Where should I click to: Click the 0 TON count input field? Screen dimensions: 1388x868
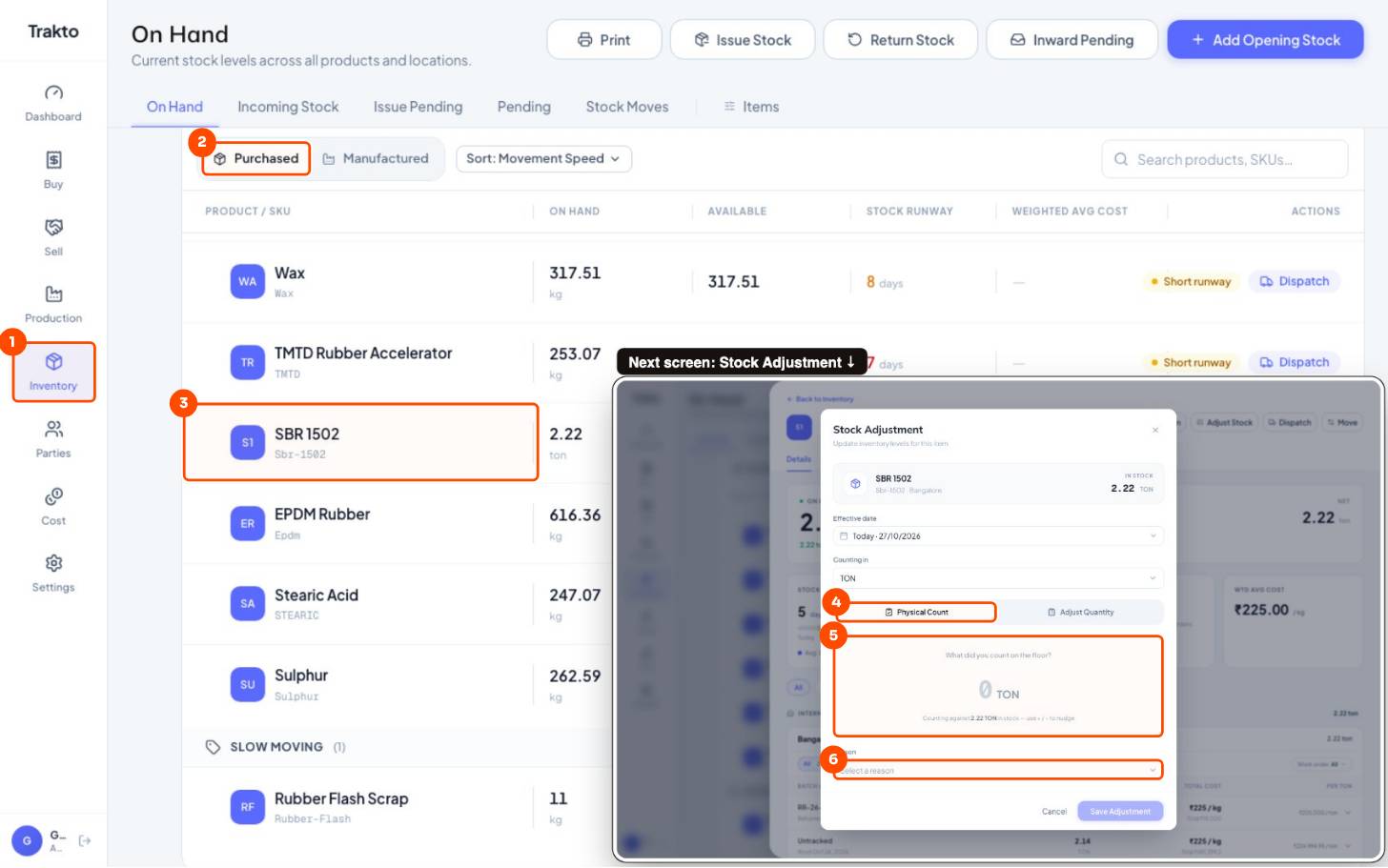(998, 689)
